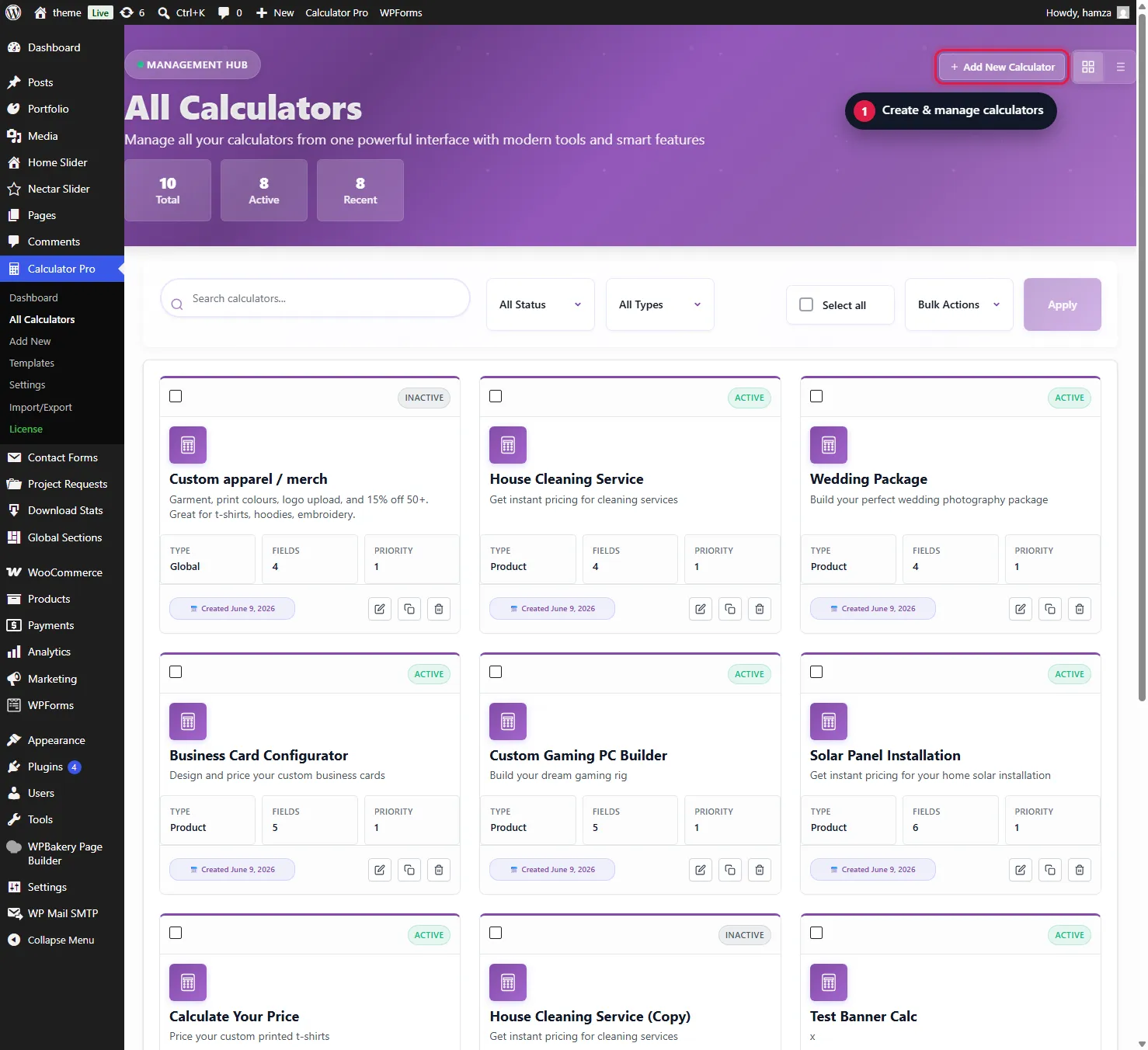Duplicate the Custom apparel / merch calculator
This screenshot has height=1050, width=1148.
pos(409,609)
